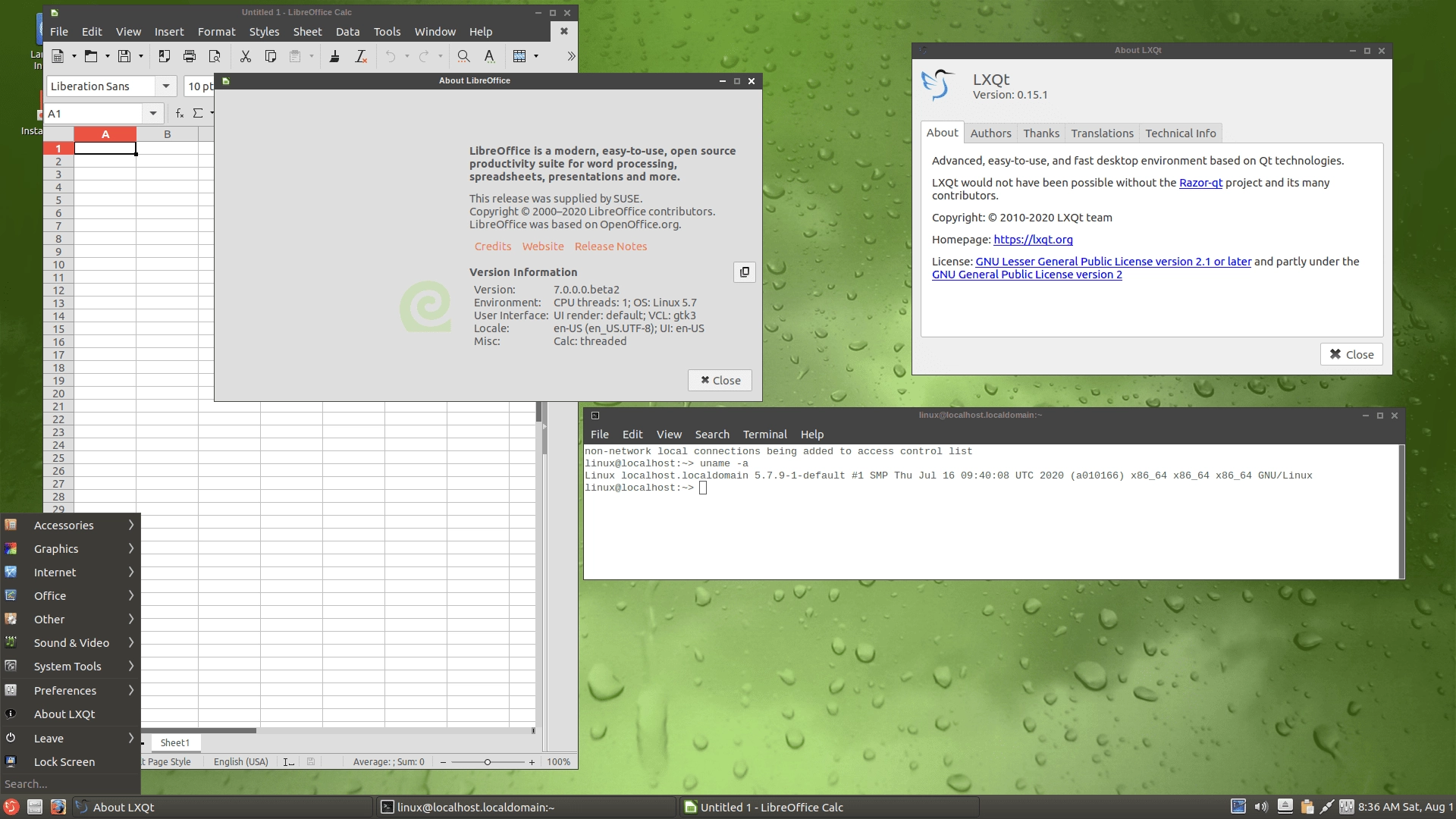The width and height of the screenshot is (1456, 819).
Task: Switch to the Calc window via taskbar button
Action: click(x=830, y=807)
